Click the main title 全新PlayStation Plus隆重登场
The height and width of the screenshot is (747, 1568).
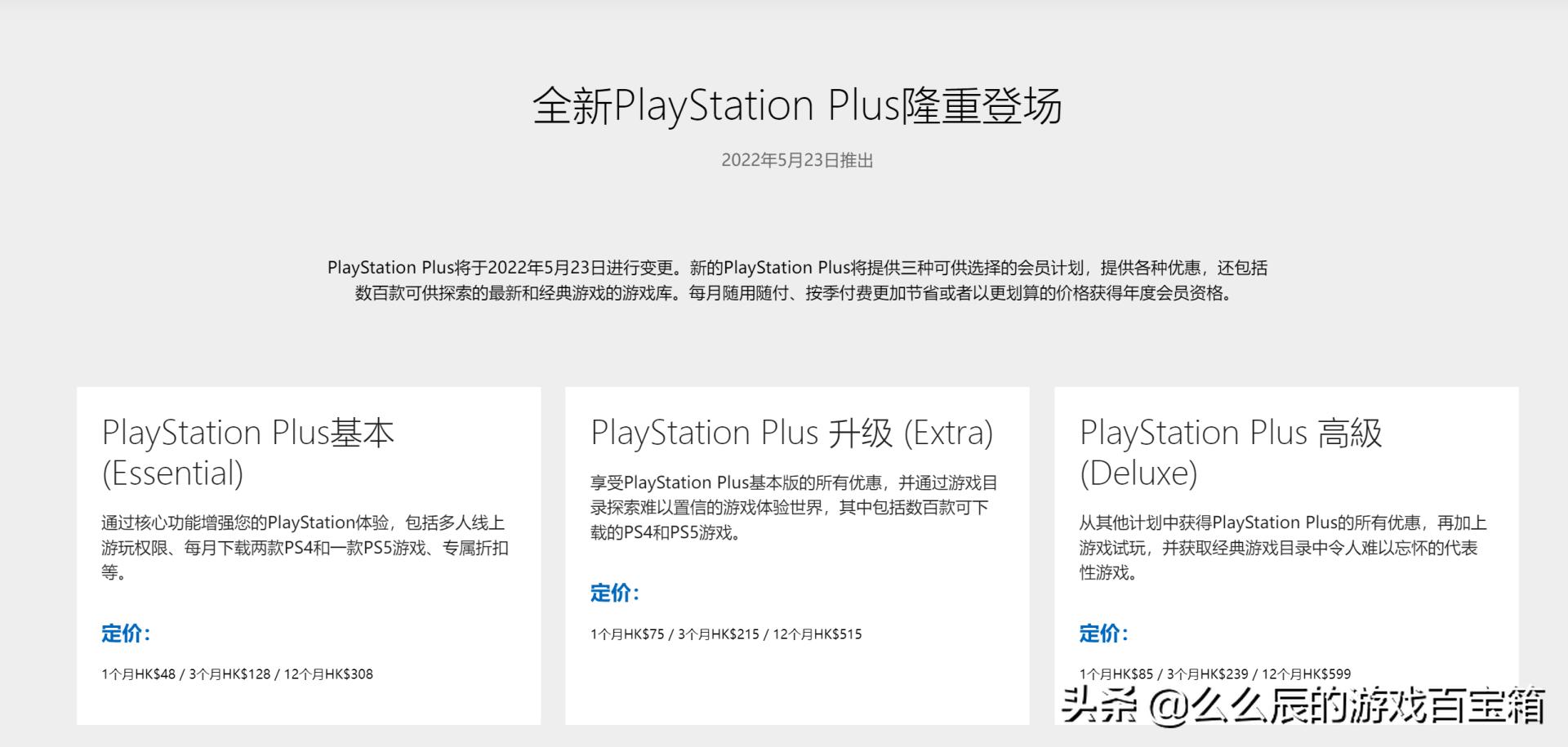797,107
